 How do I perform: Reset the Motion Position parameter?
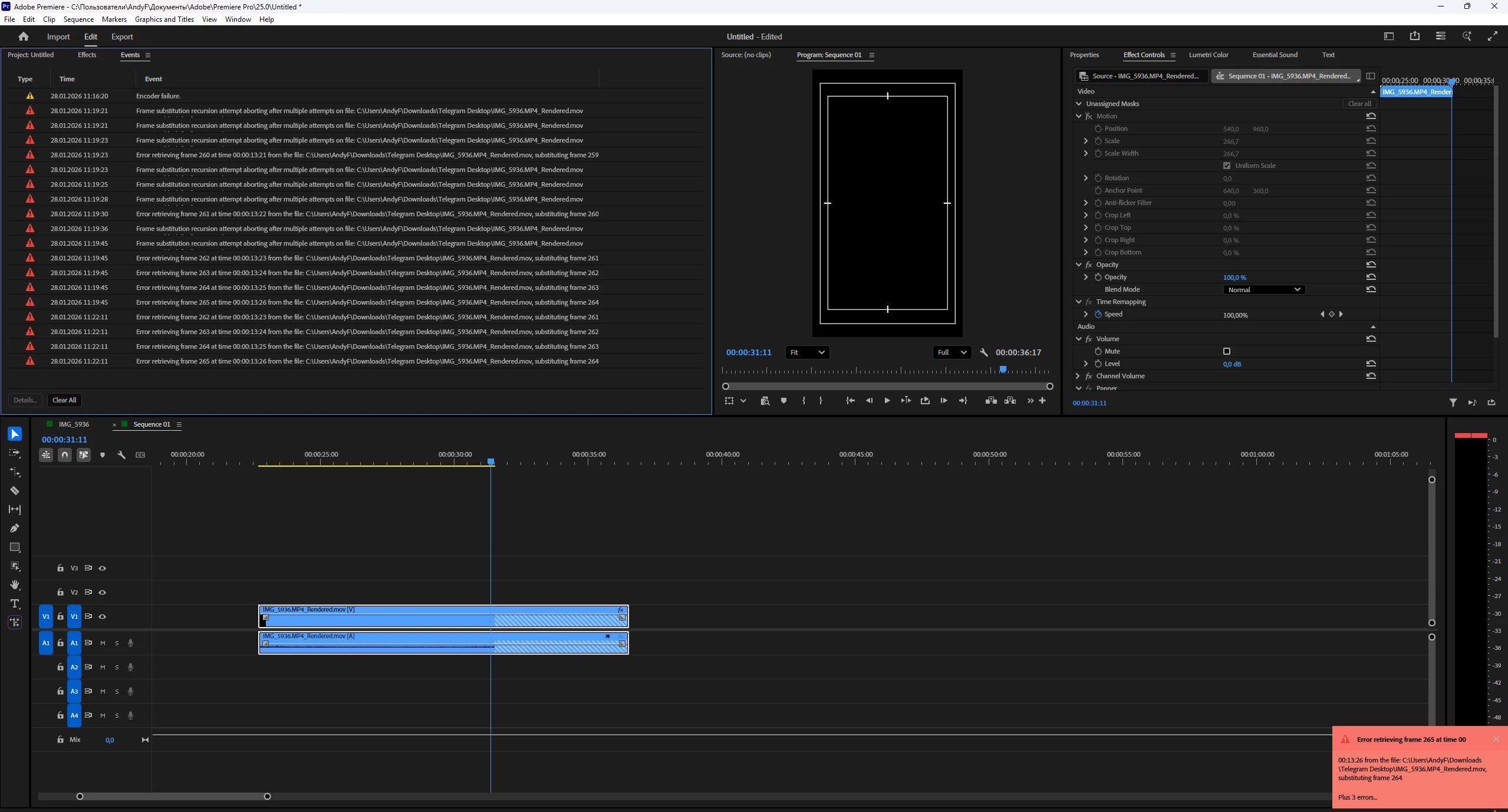pyautogui.click(x=1371, y=128)
